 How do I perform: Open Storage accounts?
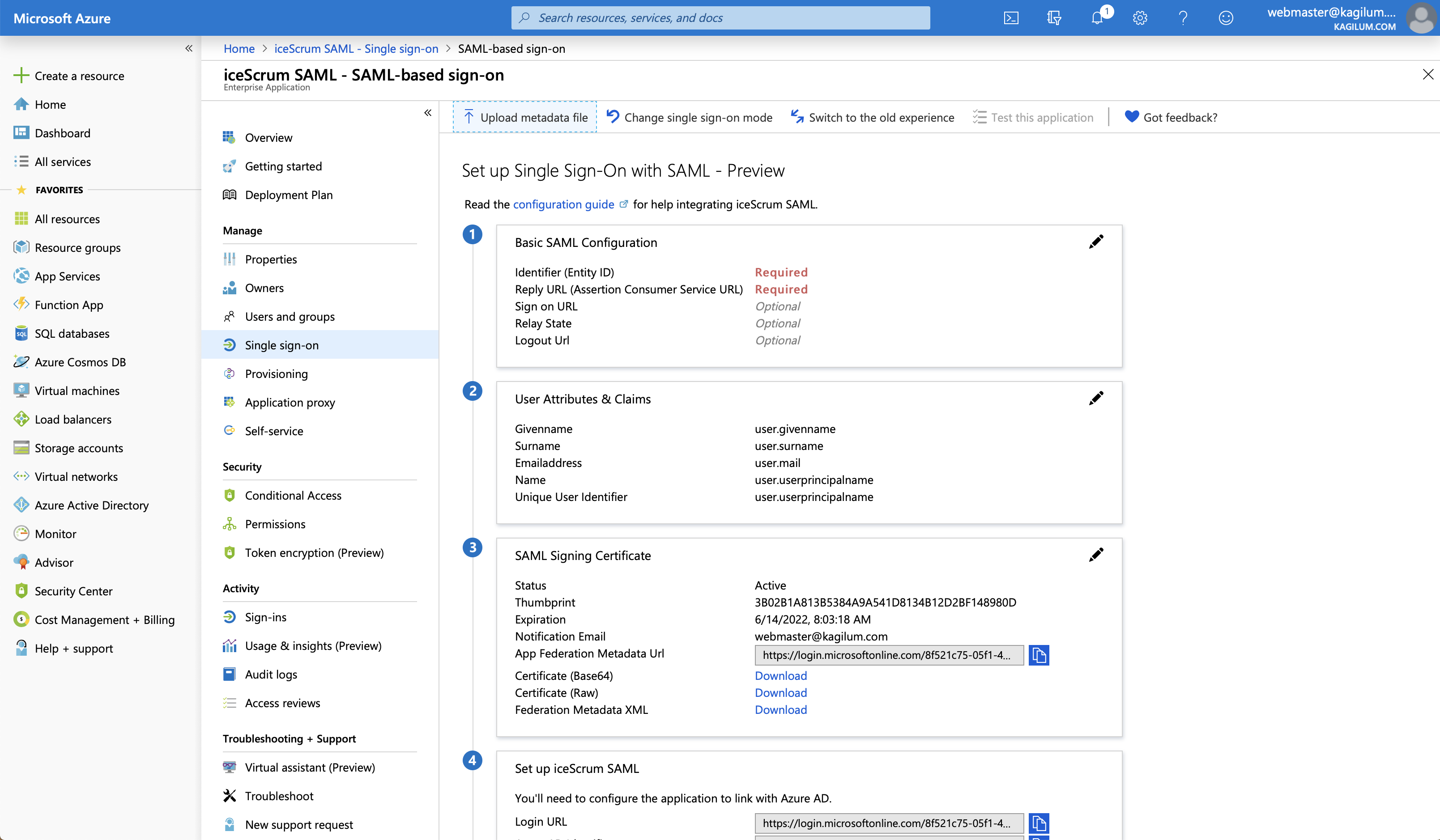(x=68, y=448)
